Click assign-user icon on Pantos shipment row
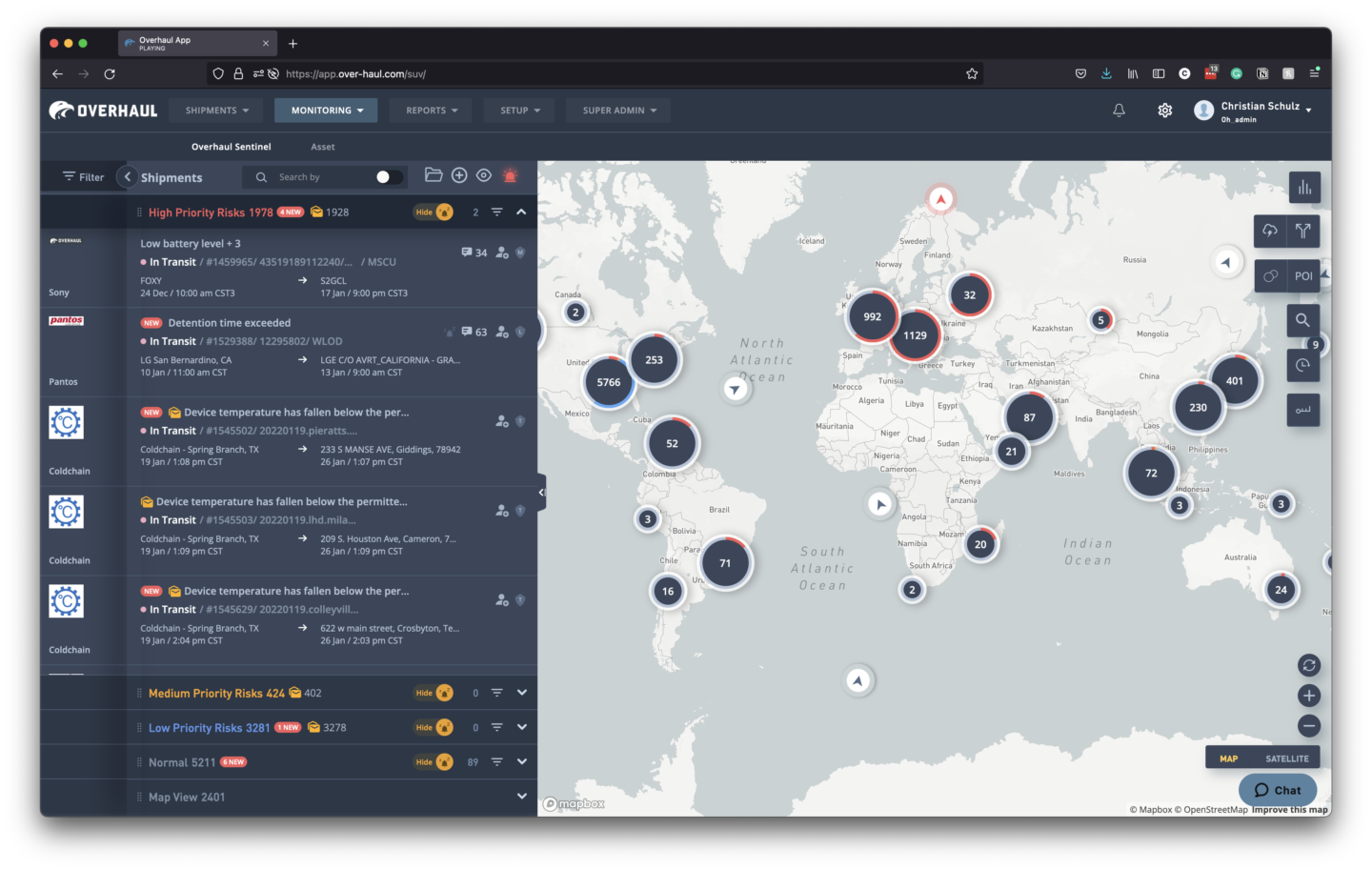This screenshot has height=870, width=1372. pos(502,332)
